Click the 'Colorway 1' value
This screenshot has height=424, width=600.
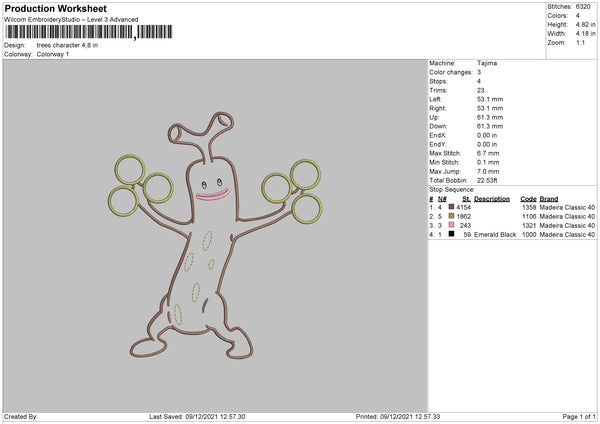[x=53, y=54]
